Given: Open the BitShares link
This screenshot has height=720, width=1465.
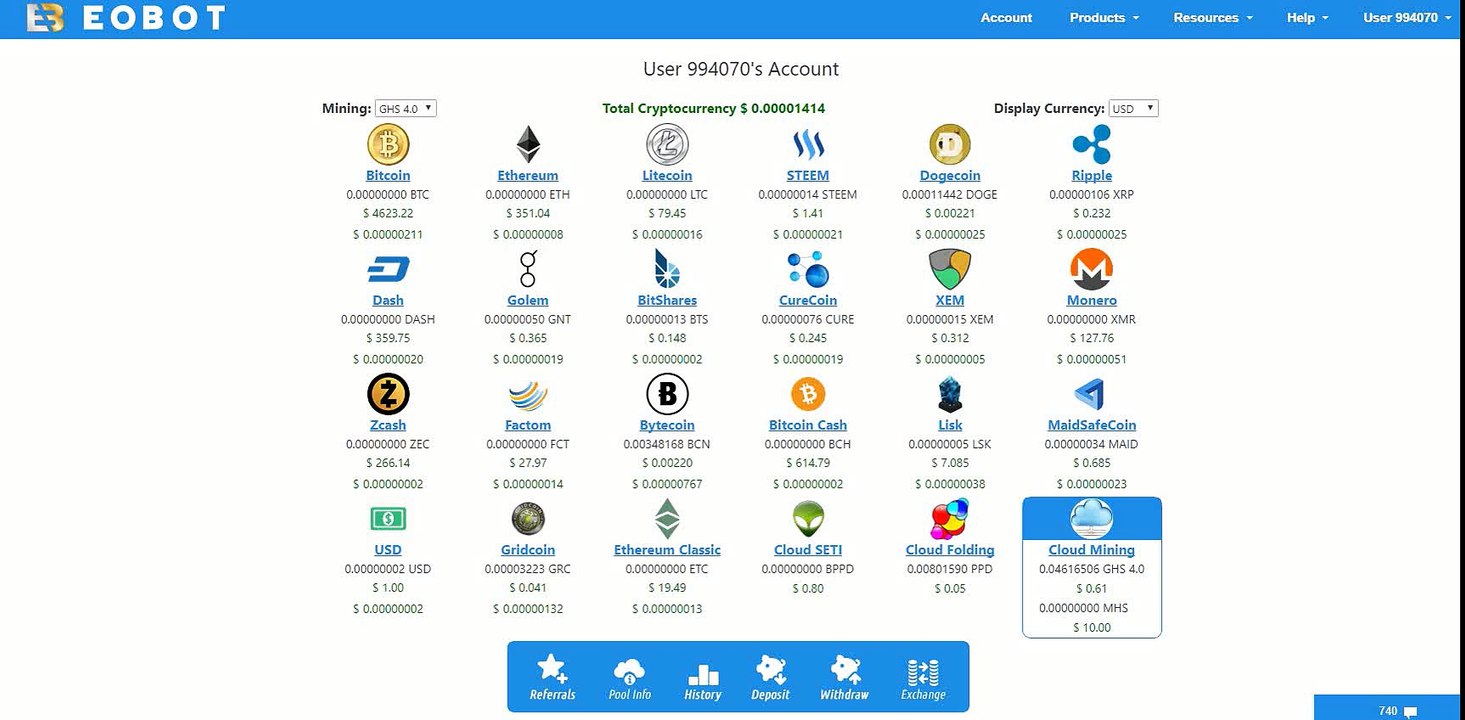Looking at the screenshot, I should click(667, 301).
